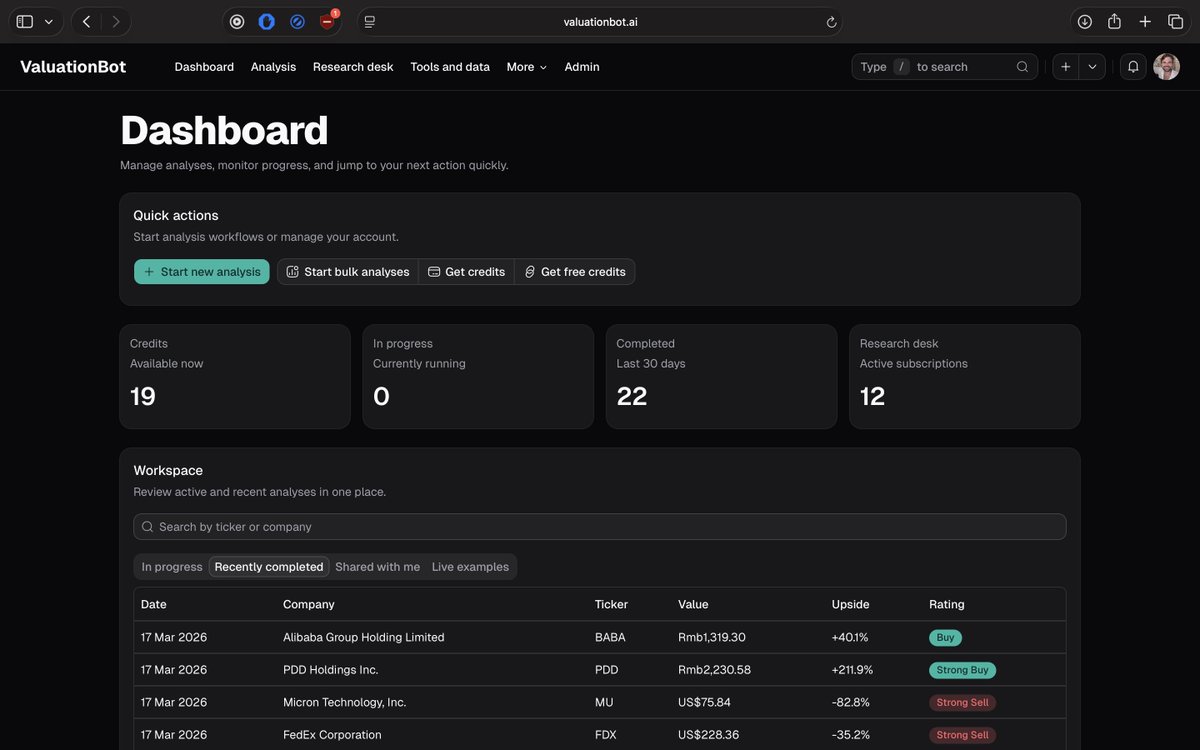Image resolution: width=1200 pixels, height=750 pixels.
Task: Switch to Live examples tab
Action: click(470, 567)
